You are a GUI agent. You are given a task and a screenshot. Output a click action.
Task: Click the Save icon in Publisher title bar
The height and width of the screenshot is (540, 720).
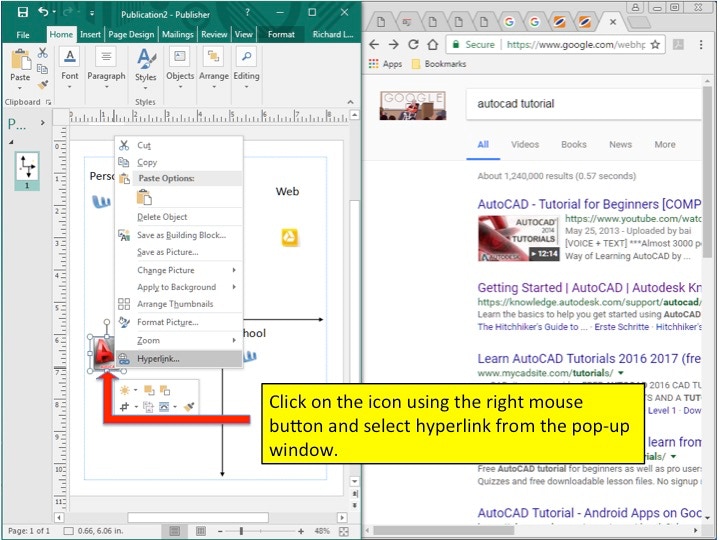pyautogui.click(x=22, y=12)
